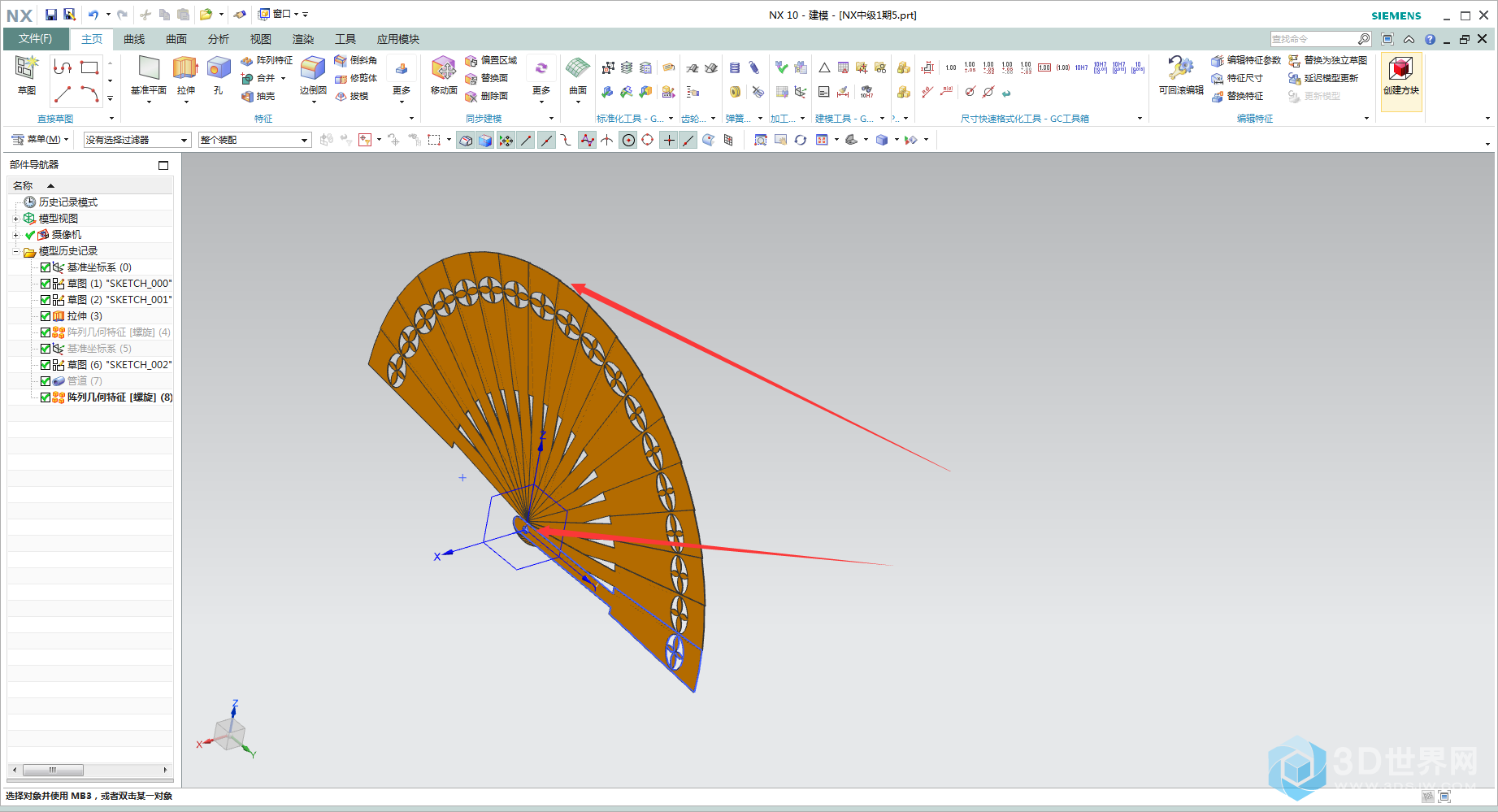Select the 倒斜角 chamfer tool
Viewport: 1498px width, 812px height.
point(356,61)
